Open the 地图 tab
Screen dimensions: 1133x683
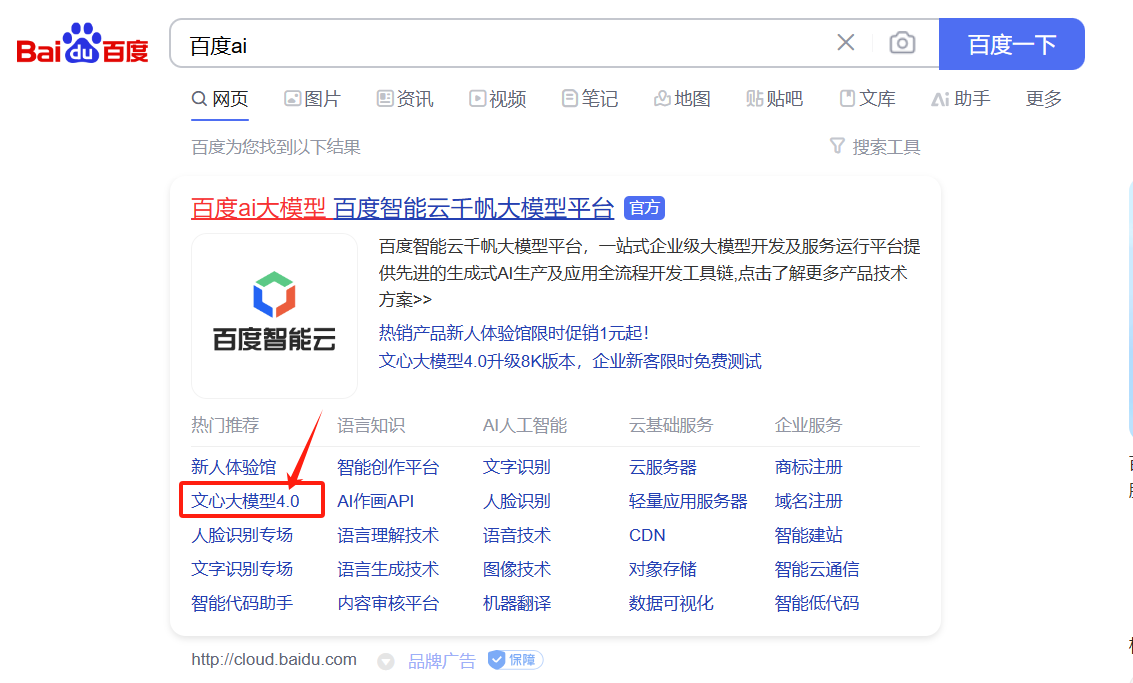point(683,99)
